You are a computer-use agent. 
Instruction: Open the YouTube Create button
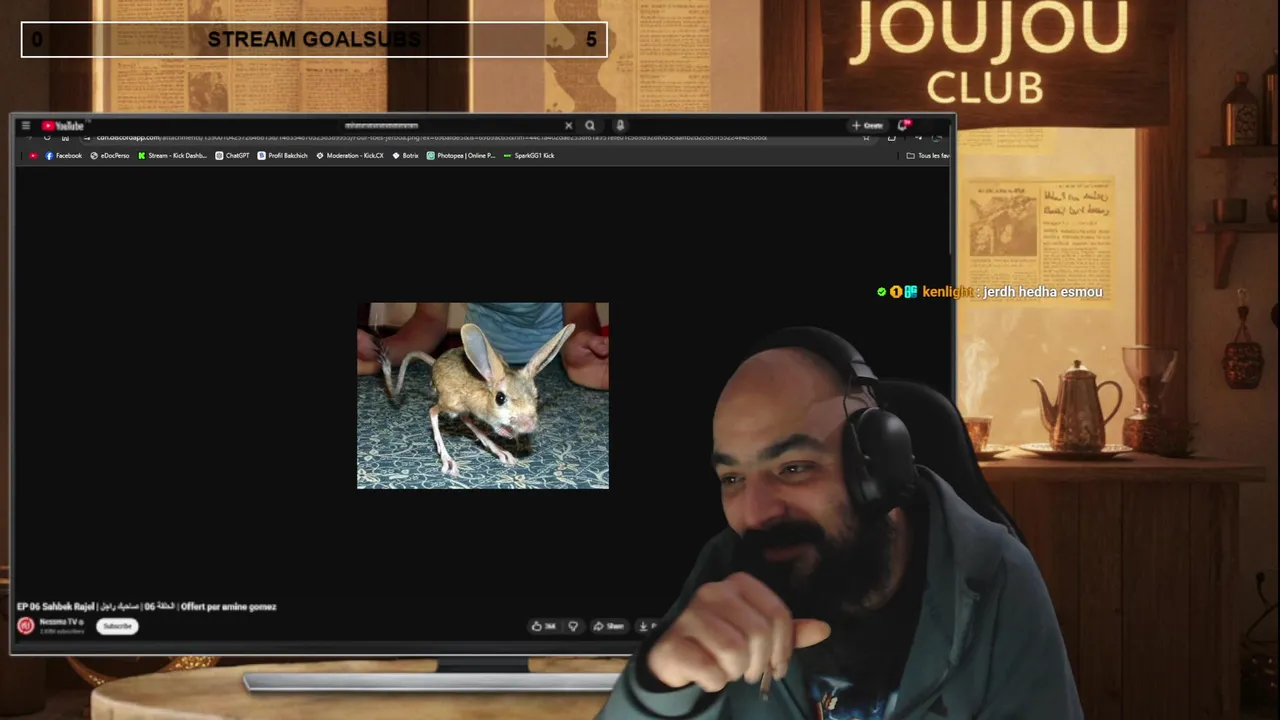point(867,126)
